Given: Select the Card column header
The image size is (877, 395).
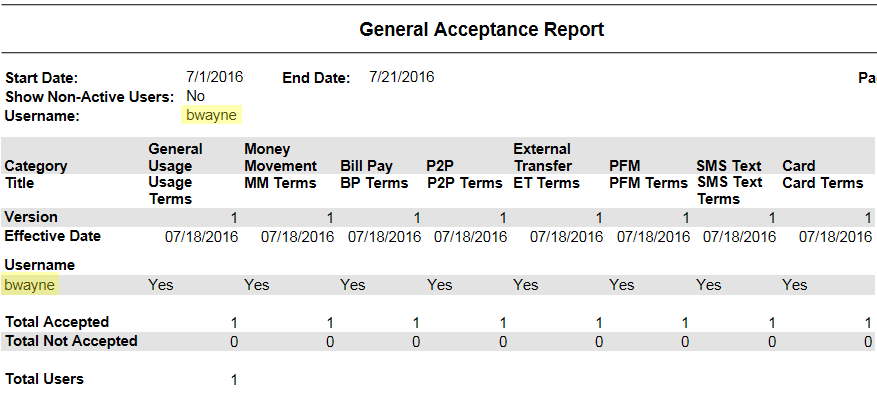Looking at the screenshot, I should (799, 166).
